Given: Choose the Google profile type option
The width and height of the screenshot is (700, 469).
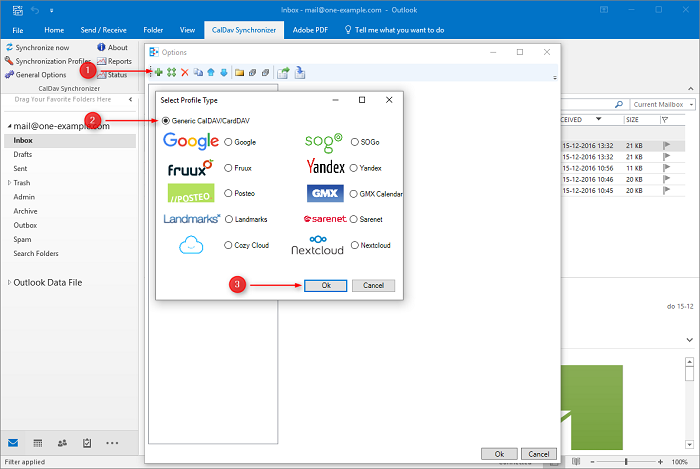Looking at the screenshot, I should pos(229,142).
